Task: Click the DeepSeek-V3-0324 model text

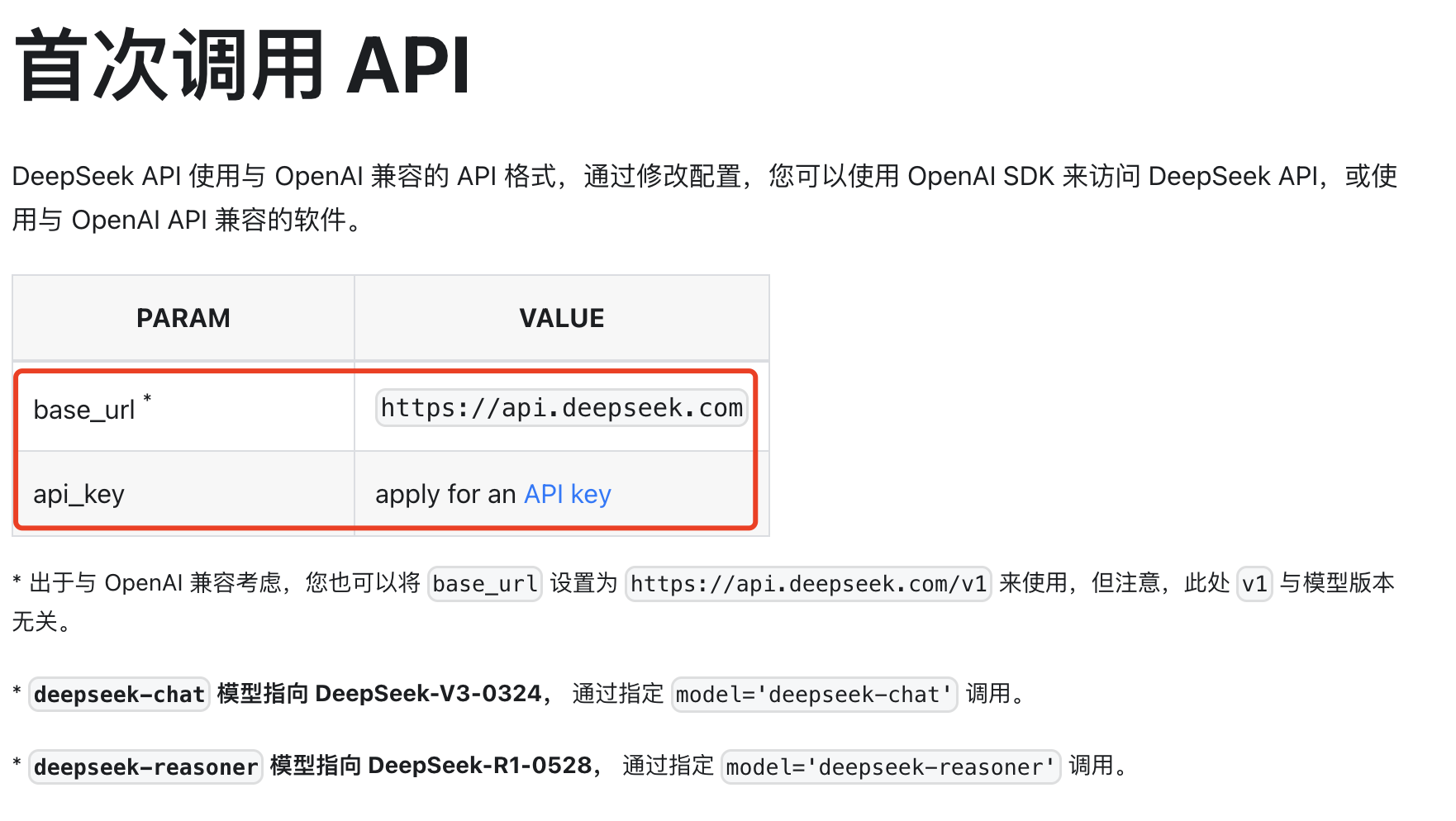Action: click(428, 693)
